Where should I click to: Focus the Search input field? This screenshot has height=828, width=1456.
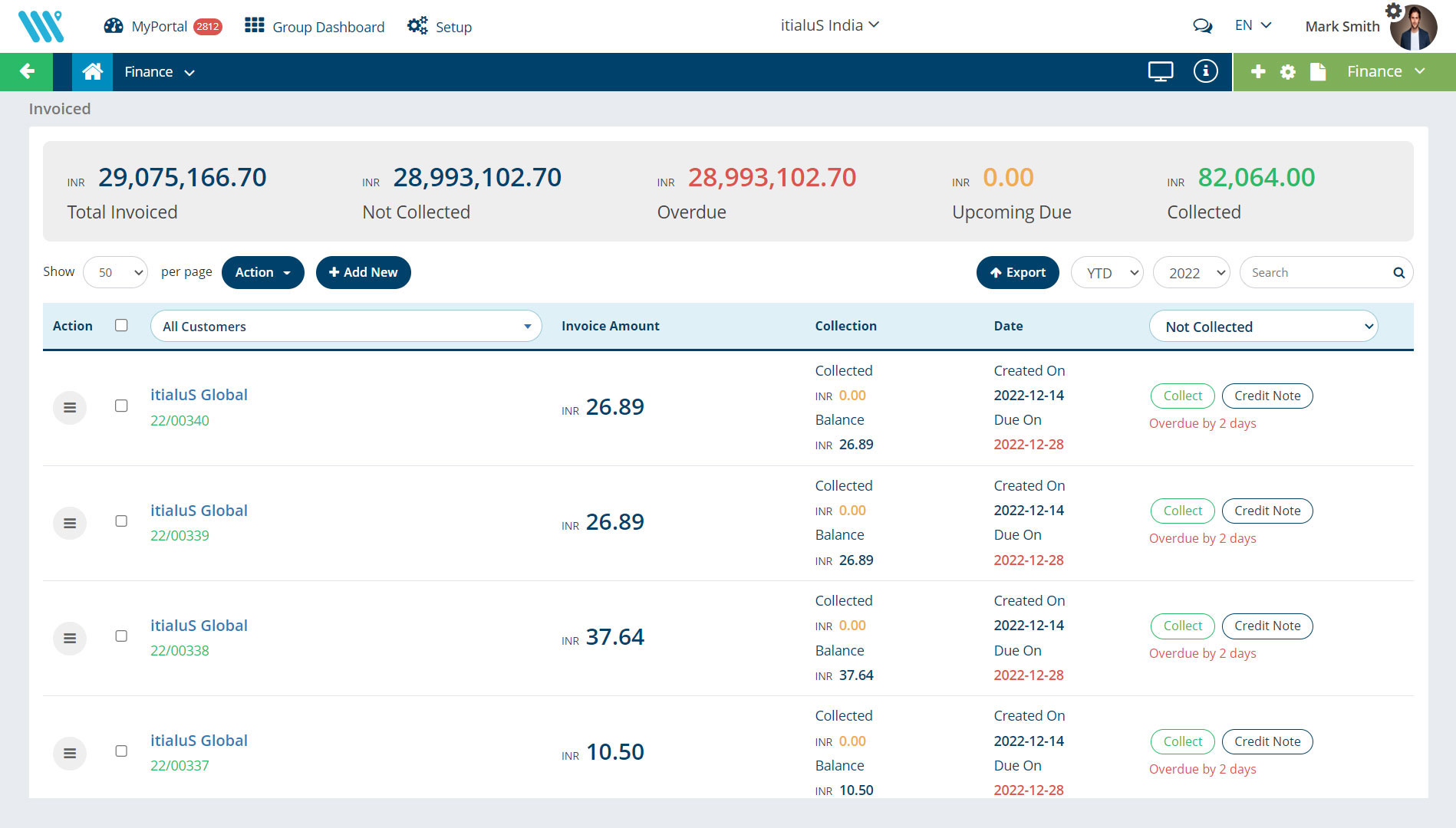click(x=1316, y=273)
